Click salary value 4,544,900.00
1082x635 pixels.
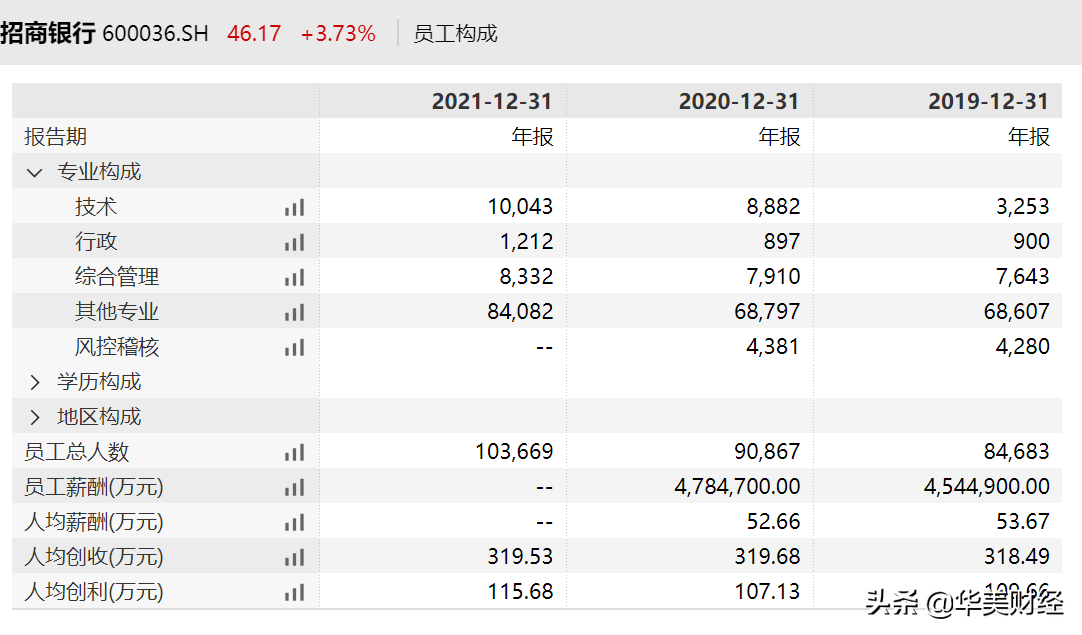(987, 487)
